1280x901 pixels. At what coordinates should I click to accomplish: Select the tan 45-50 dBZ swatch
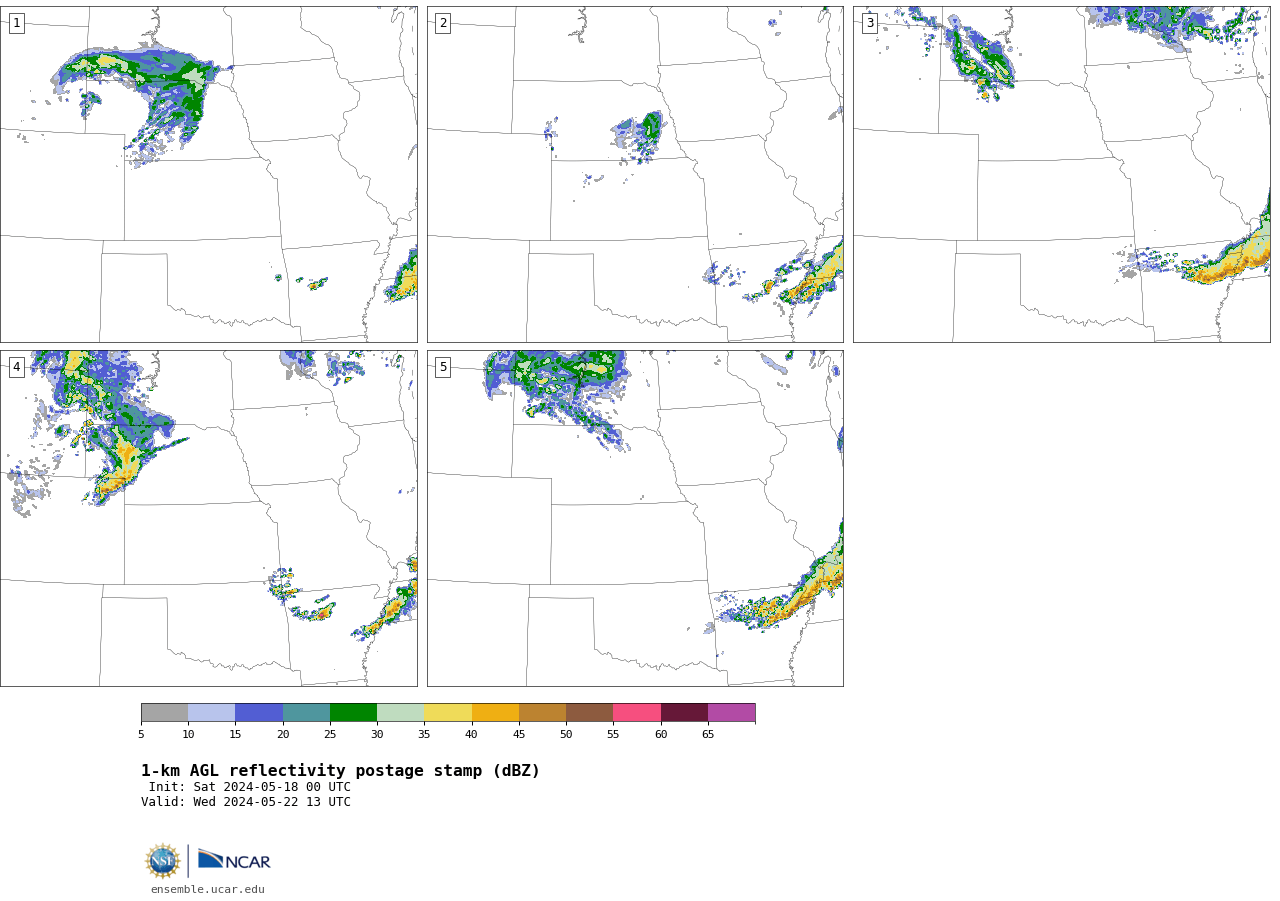[542, 712]
